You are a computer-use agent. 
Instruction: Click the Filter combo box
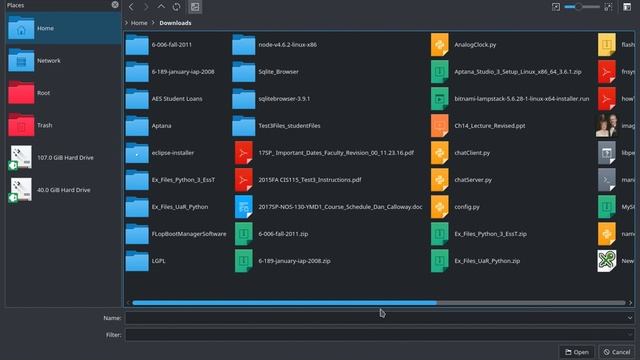[380, 335]
